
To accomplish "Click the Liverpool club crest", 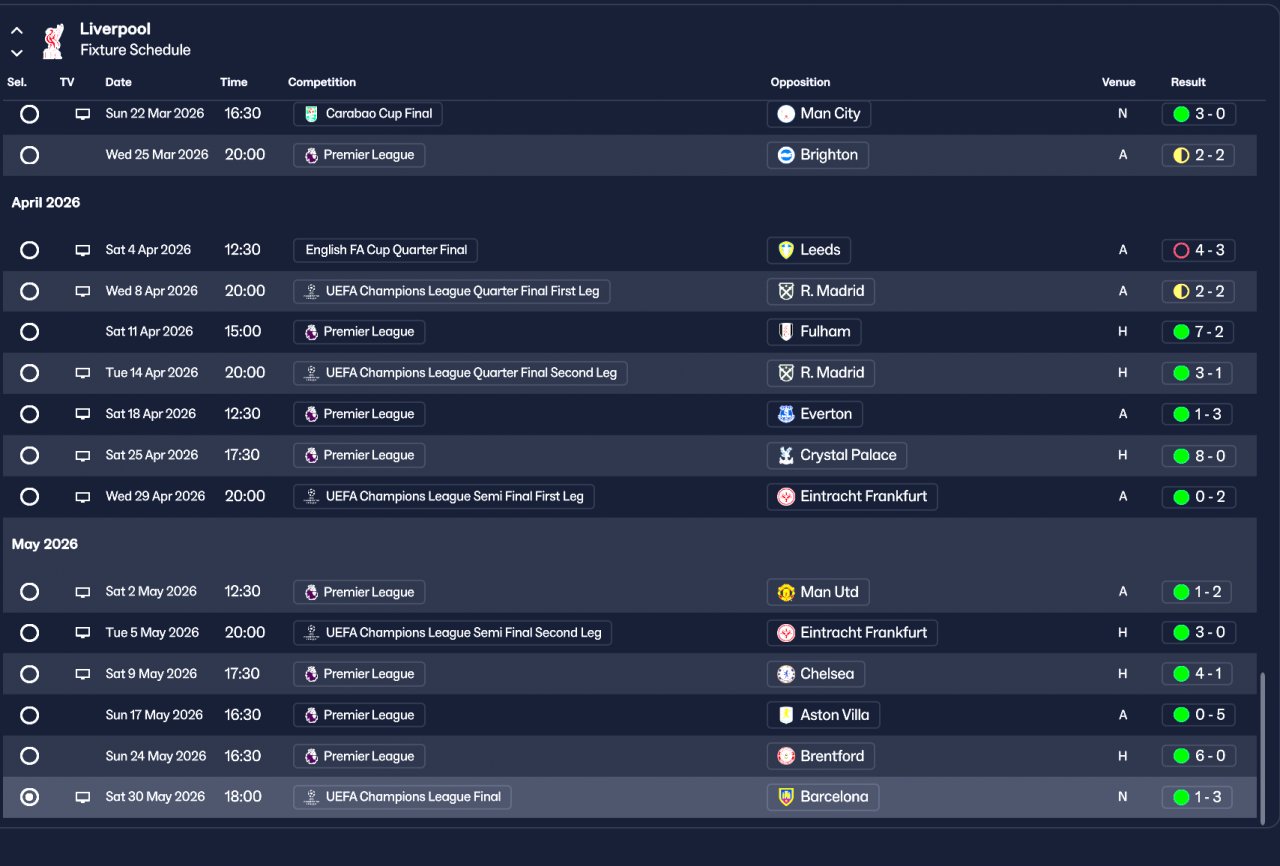I will pos(53,40).
